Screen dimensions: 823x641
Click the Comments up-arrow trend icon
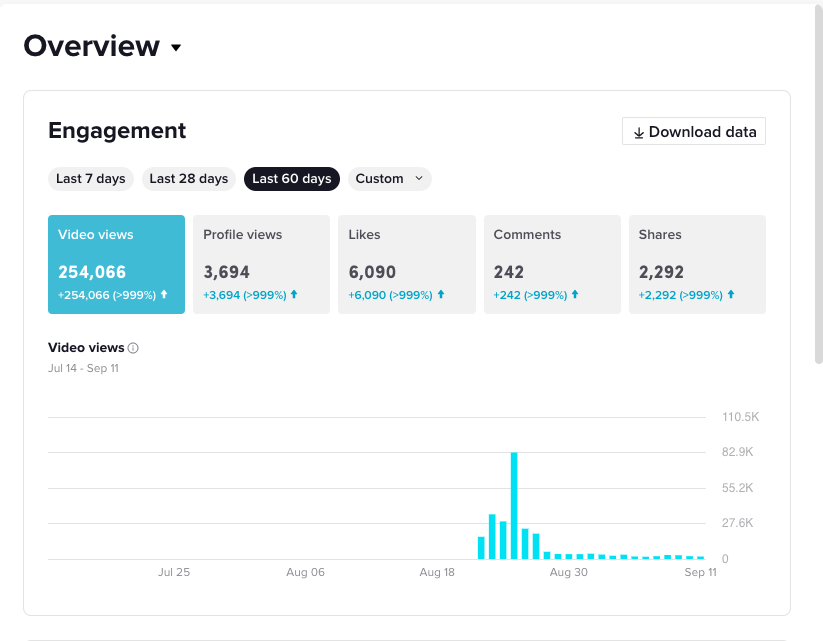click(x=575, y=295)
